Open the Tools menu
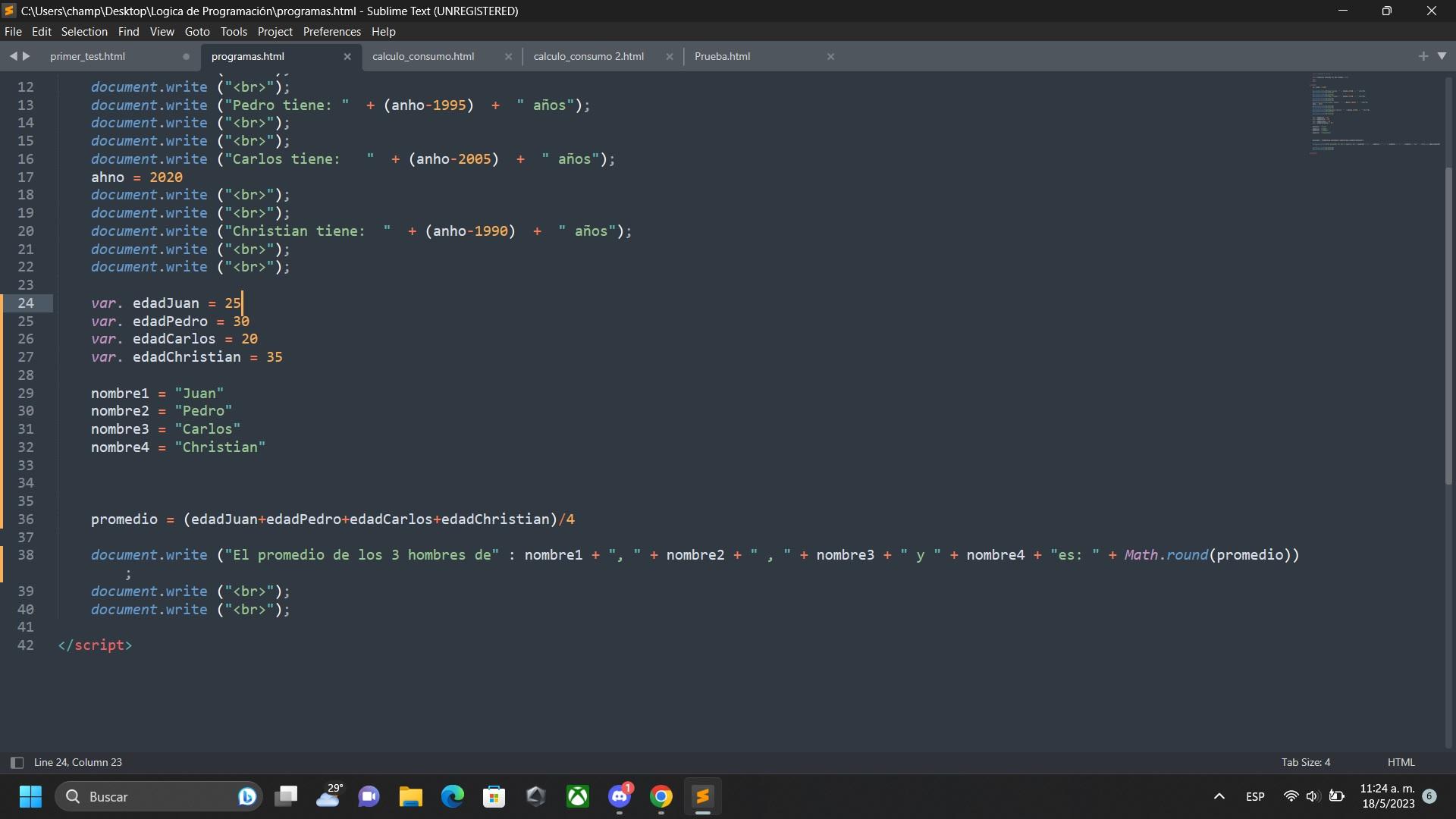 point(234,31)
